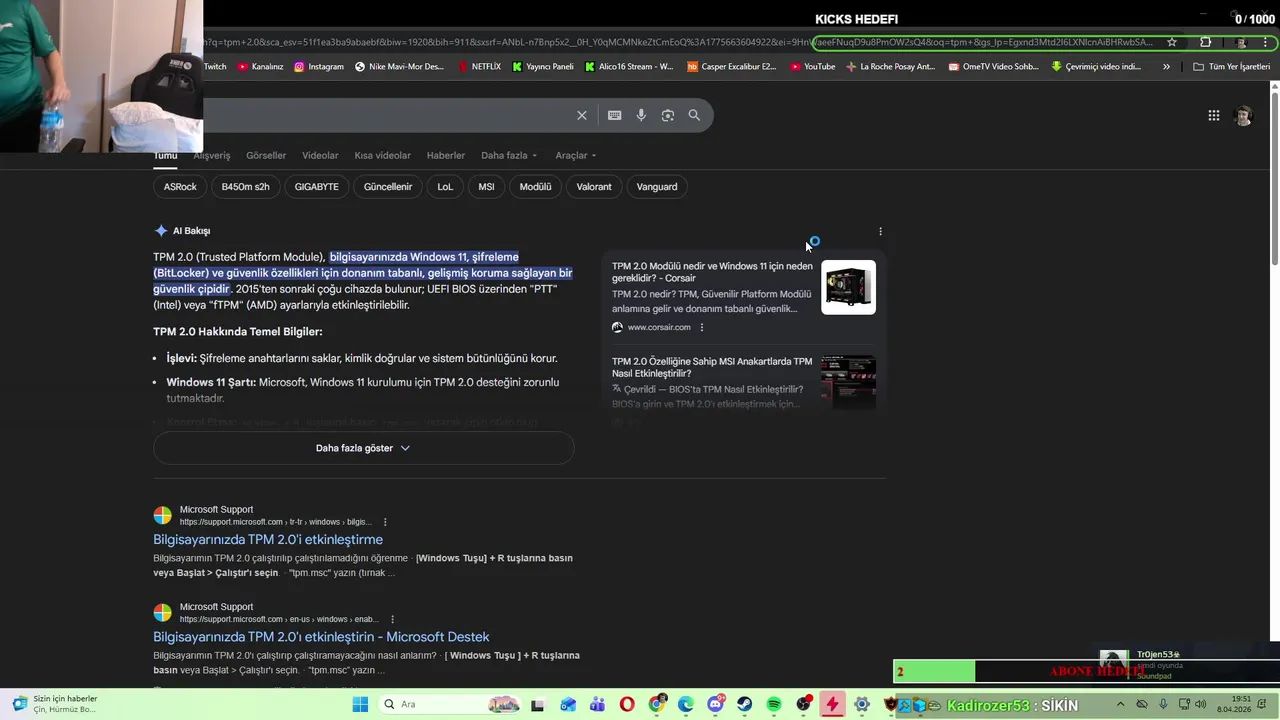1280x720 pixels.
Task: Expand AI overview with Daha fazla göster
Action: pos(363,448)
